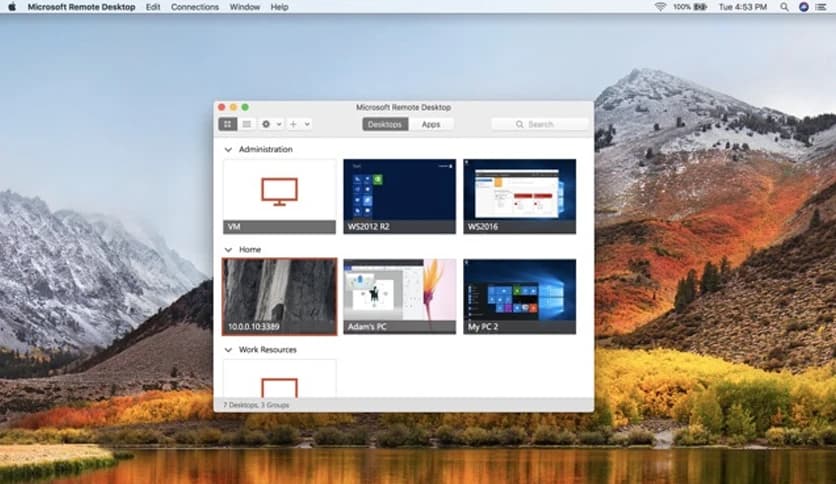
Task: Select the VM desktop monitor icon
Action: pos(279,190)
